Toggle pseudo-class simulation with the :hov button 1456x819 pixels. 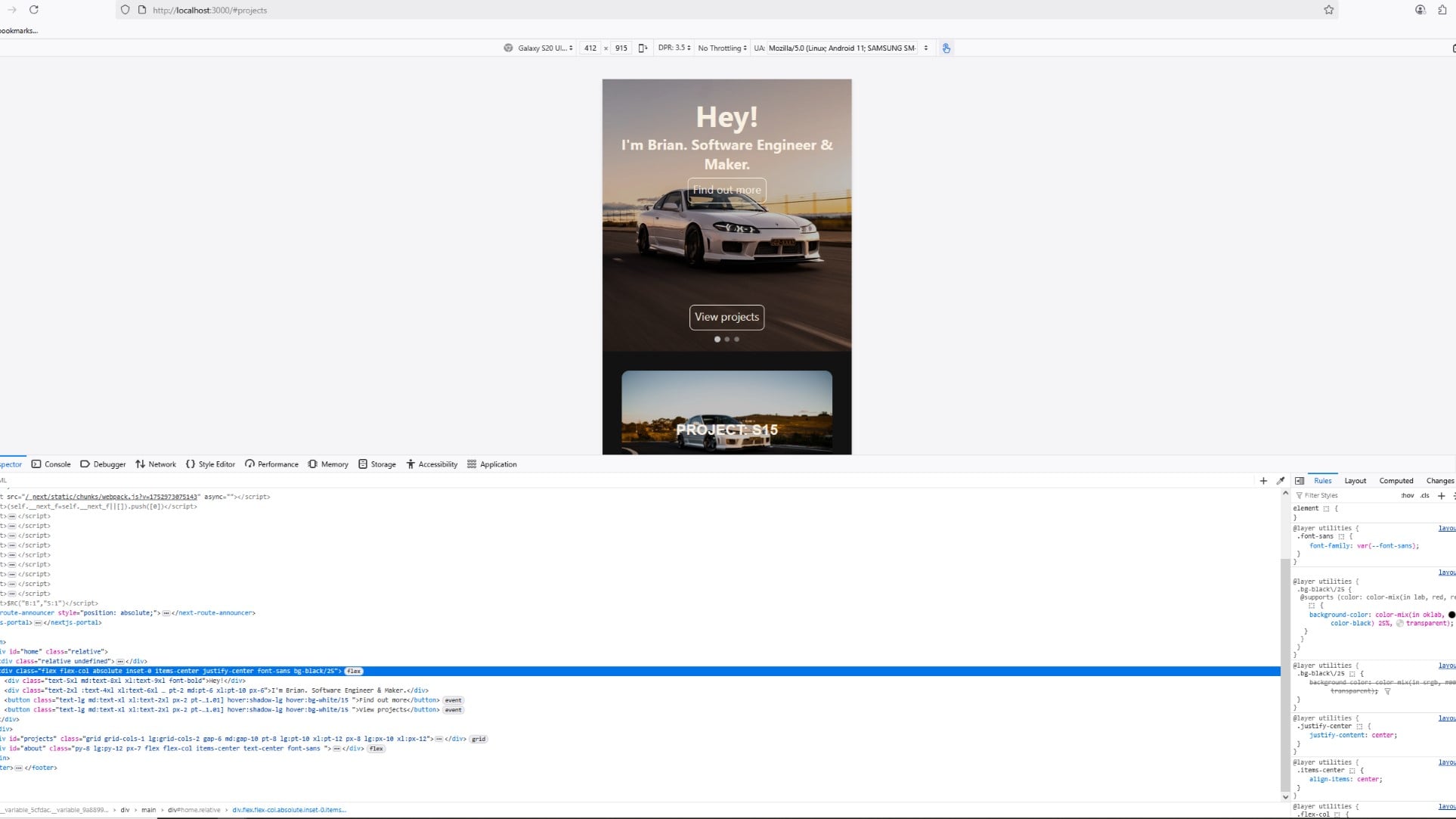tap(1406, 495)
